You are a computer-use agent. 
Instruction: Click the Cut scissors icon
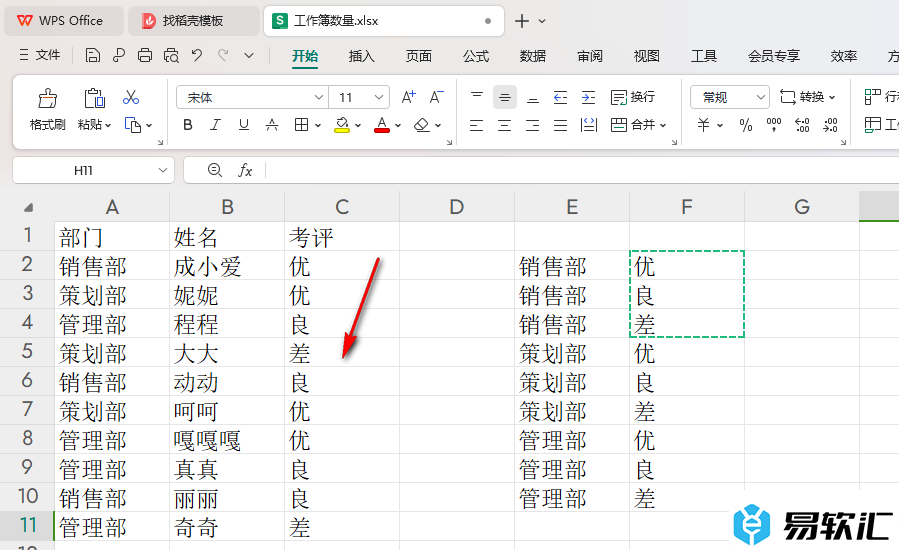131,97
